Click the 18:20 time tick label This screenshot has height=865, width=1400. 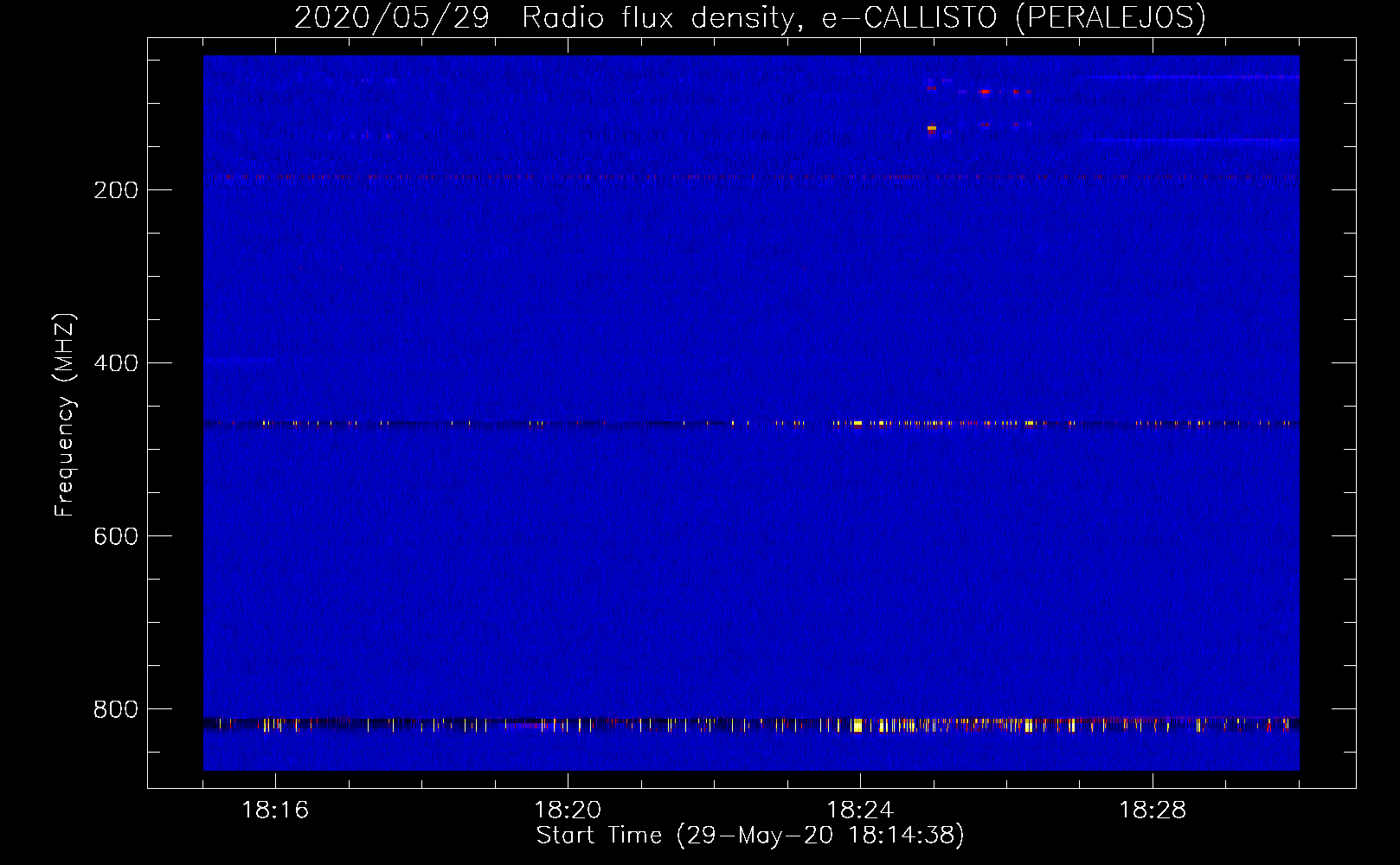click(568, 811)
